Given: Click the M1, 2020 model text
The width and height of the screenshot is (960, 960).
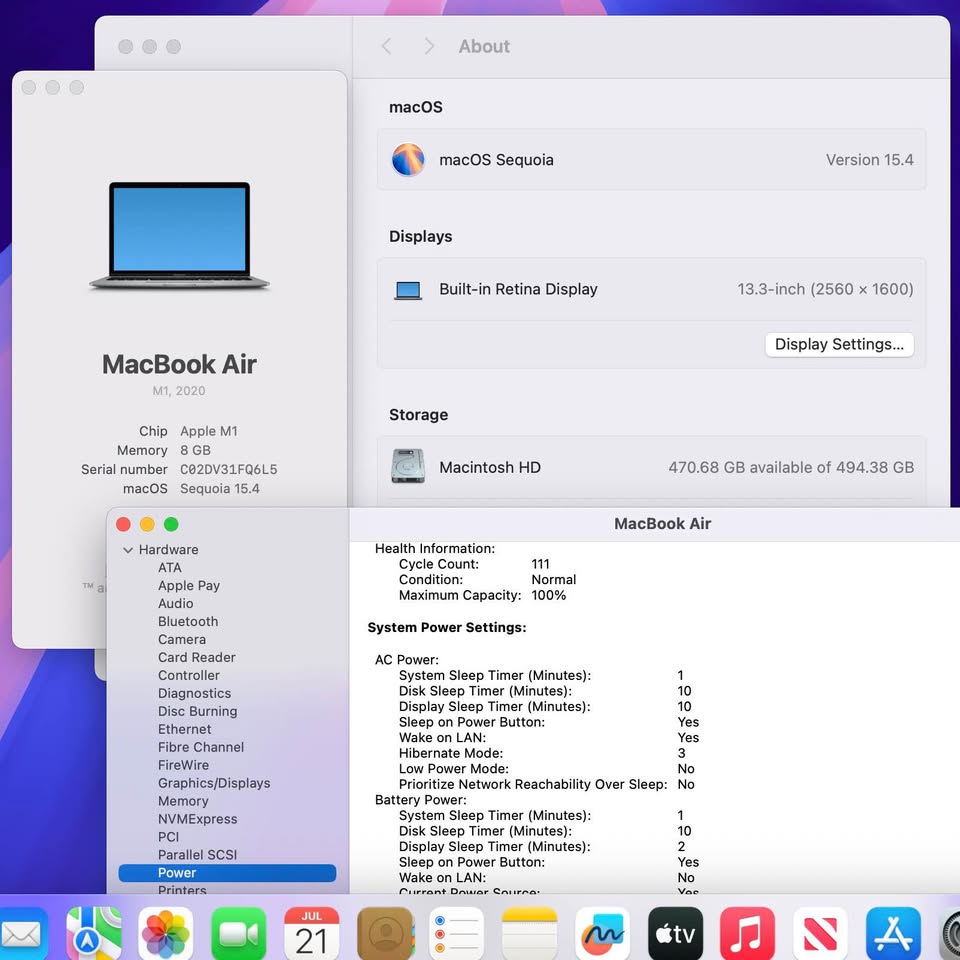Looking at the screenshot, I should (179, 391).
